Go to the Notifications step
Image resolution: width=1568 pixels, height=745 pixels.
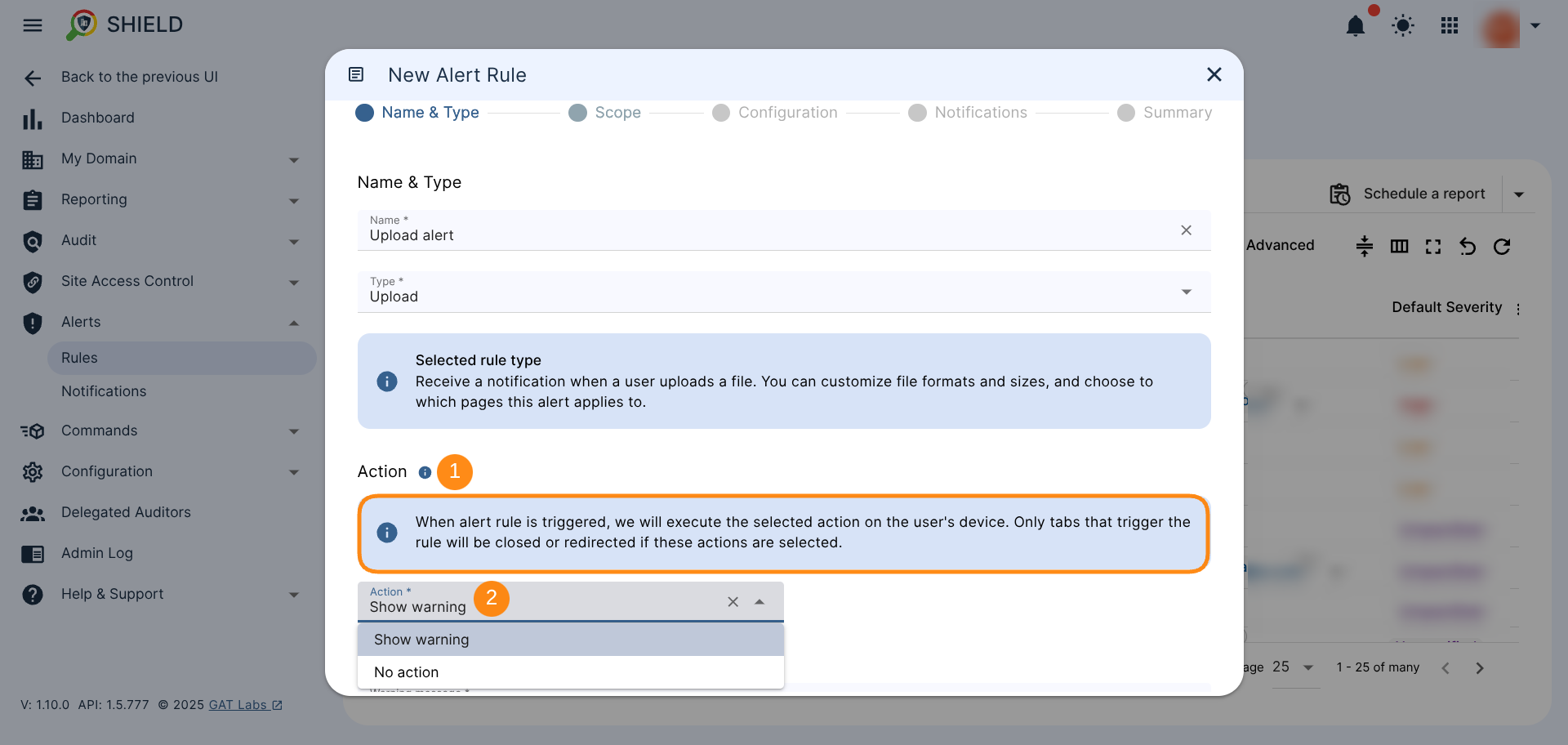[x=968, y=113]
